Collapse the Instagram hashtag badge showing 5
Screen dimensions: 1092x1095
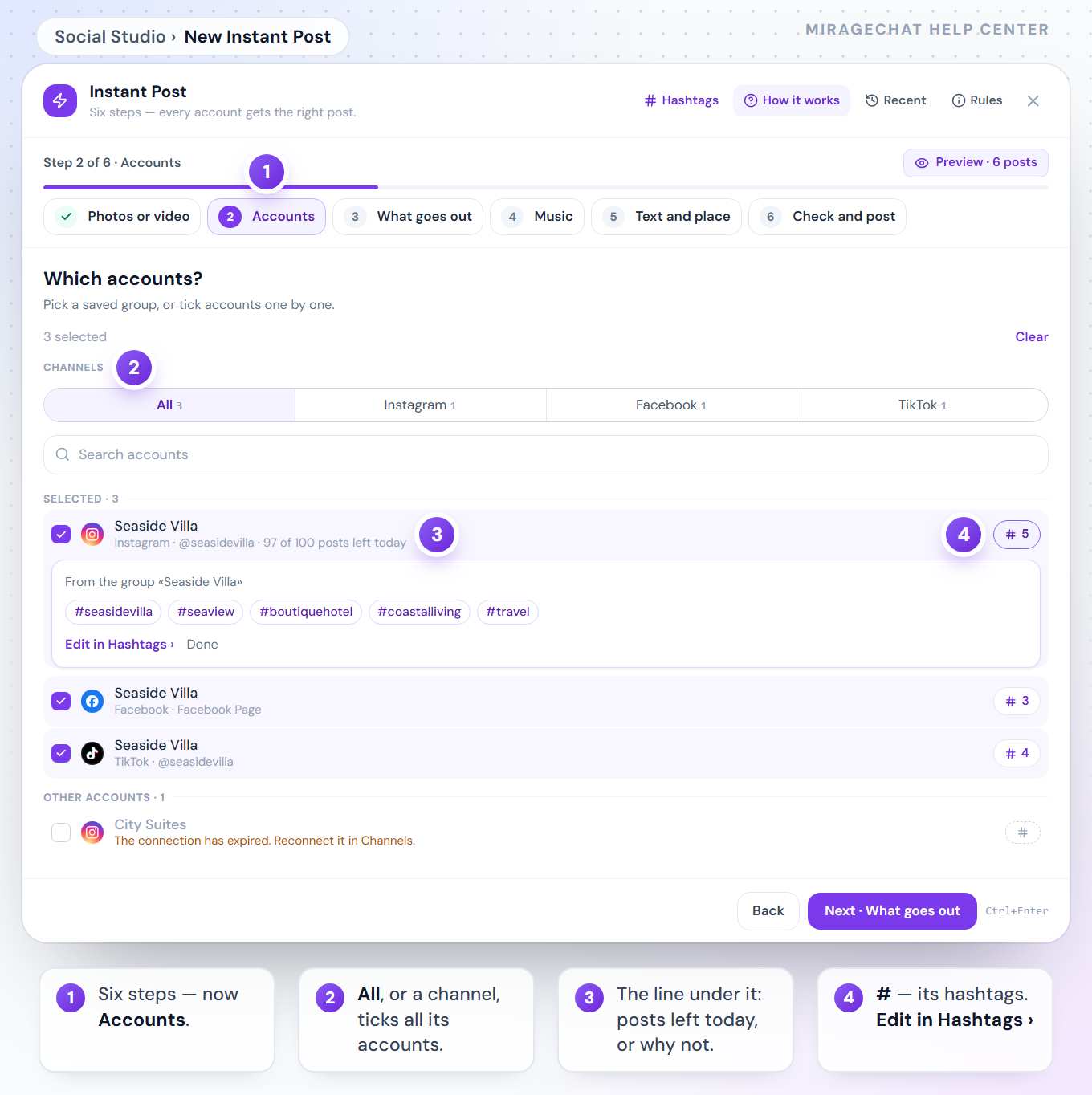point(1017,534)
